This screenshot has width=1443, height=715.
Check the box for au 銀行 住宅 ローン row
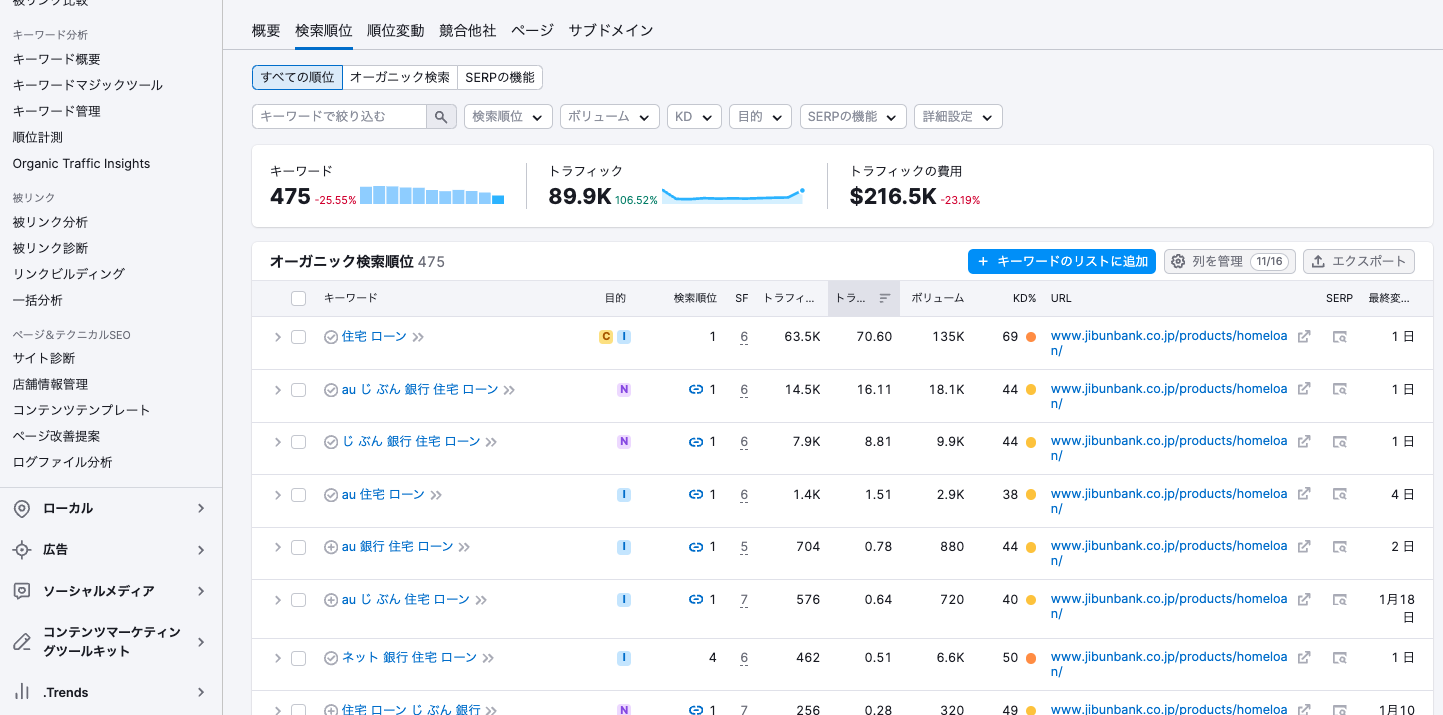coord(298,547)
